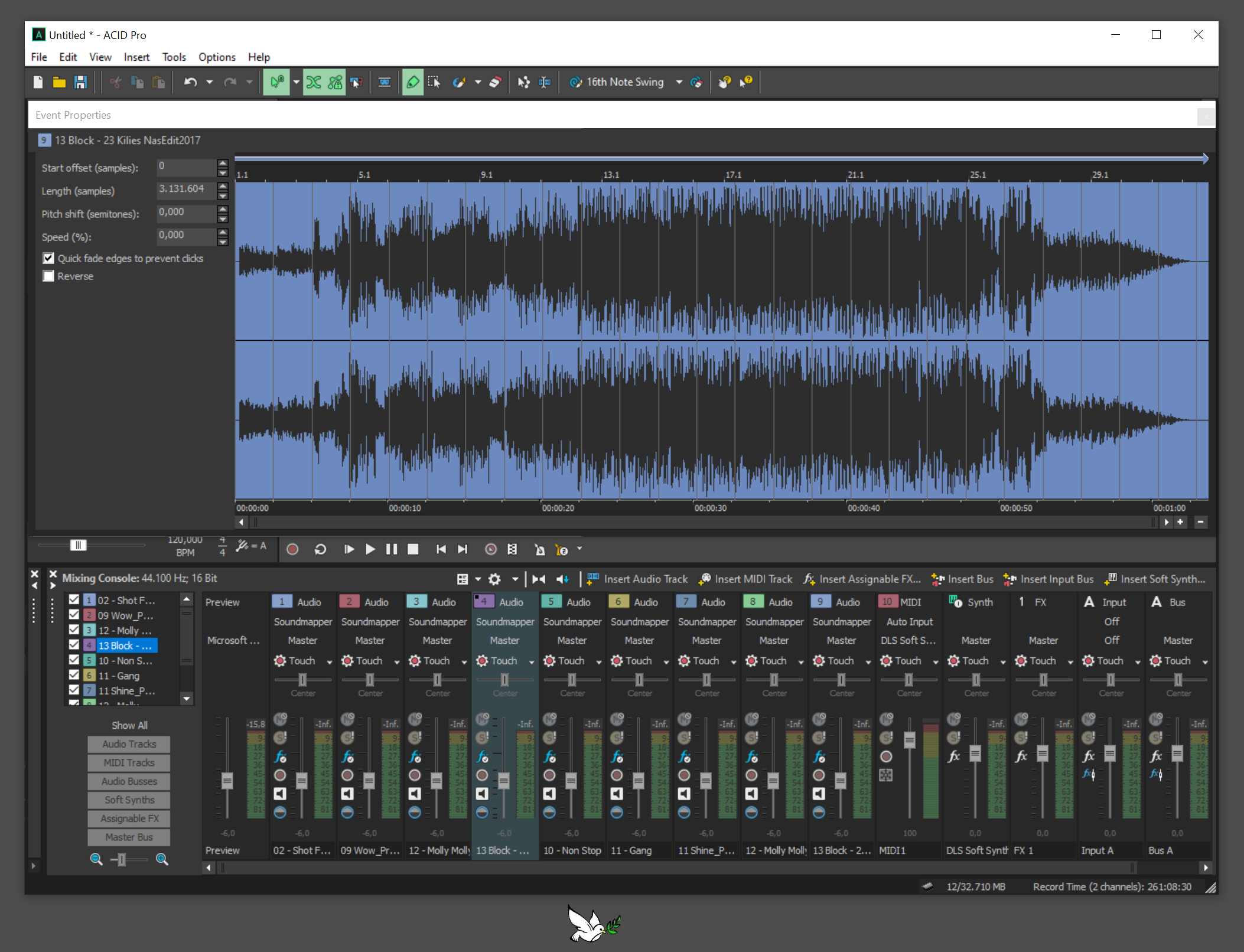The image size is (1244, 952).
Task: Open the Tools menu
Action: [x=174, y=57]
